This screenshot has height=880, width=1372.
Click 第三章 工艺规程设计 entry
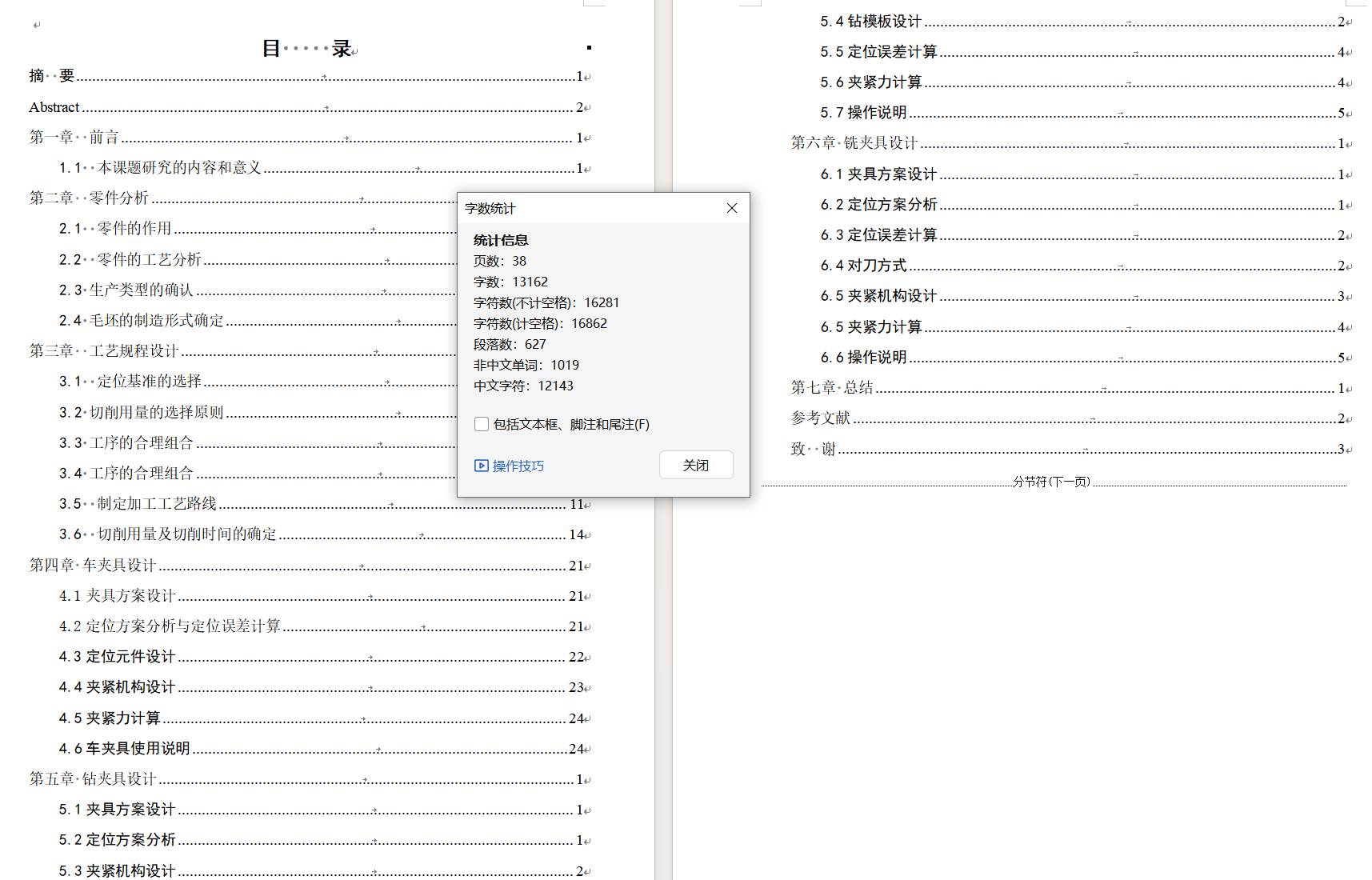[242, 350]
